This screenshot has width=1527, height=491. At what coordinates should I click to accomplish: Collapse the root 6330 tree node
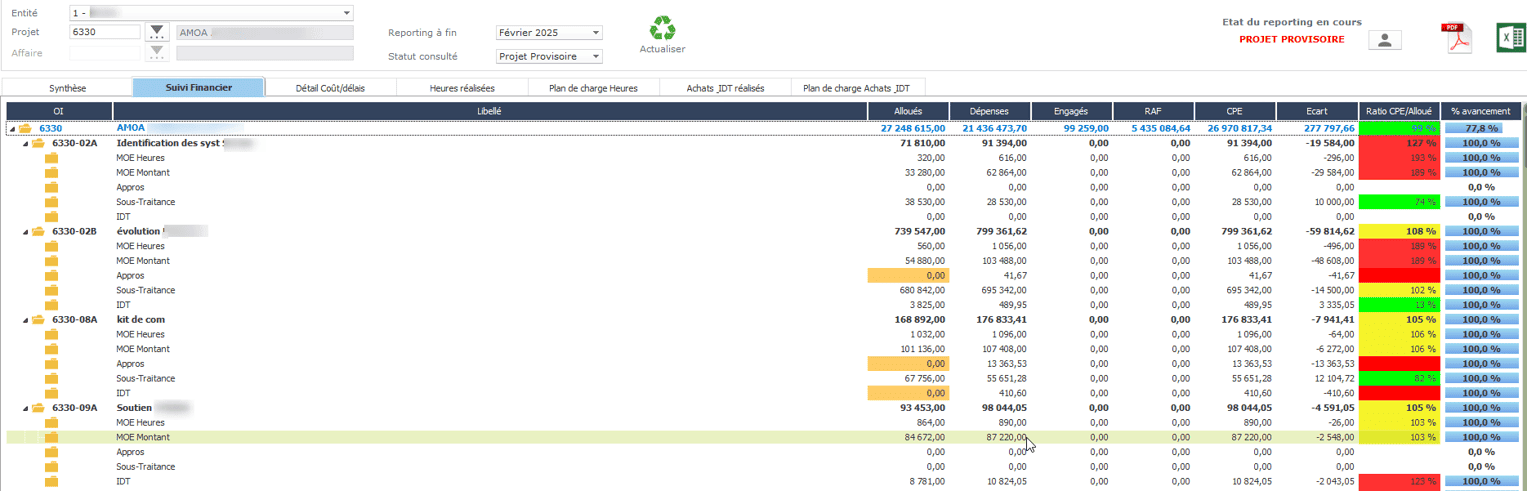click(x=12, y=129)
